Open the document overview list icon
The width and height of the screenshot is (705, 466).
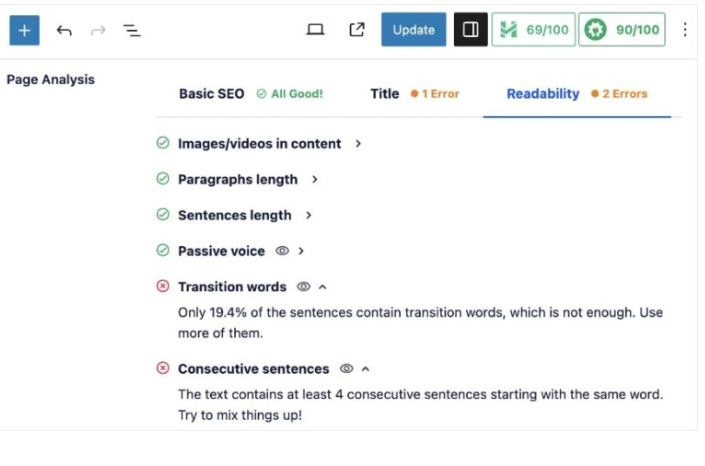pyautogui.click(x=131, y=30)
